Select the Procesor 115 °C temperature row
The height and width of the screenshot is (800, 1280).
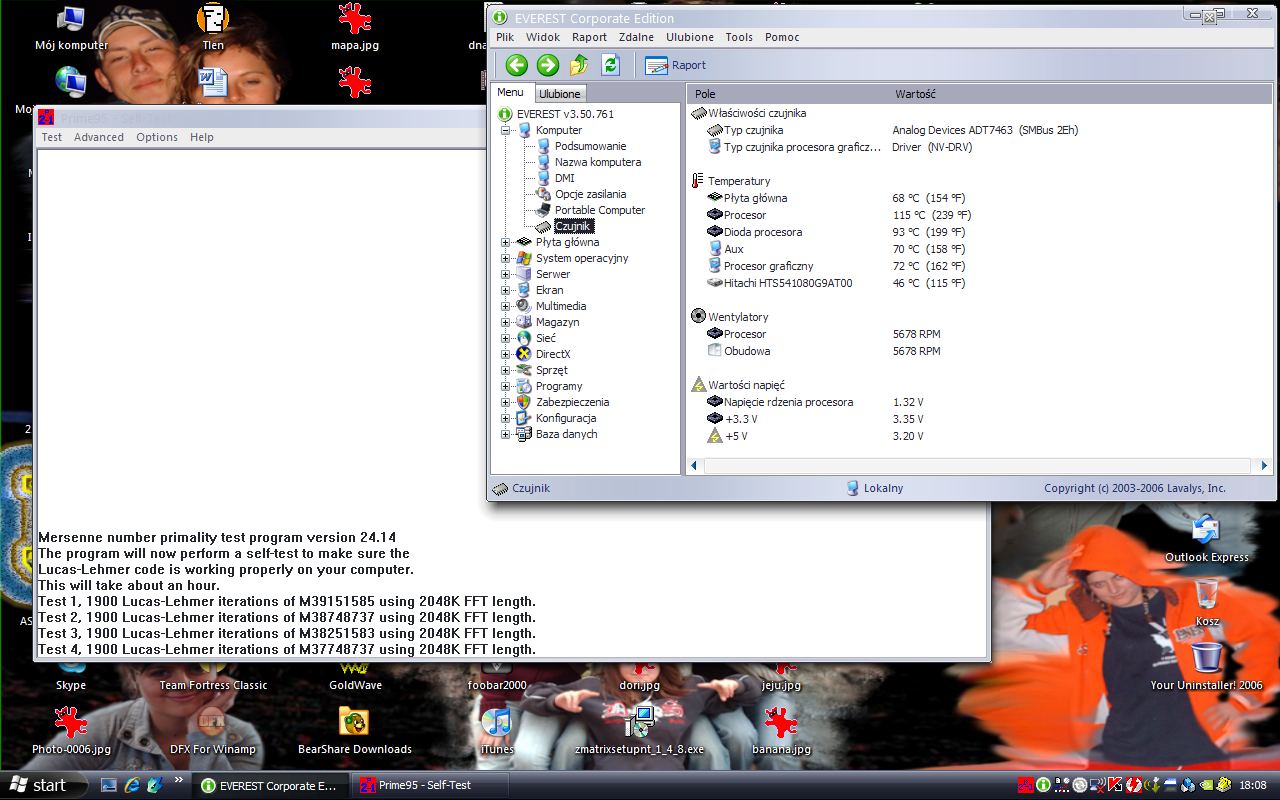click(x=980, y=215)
